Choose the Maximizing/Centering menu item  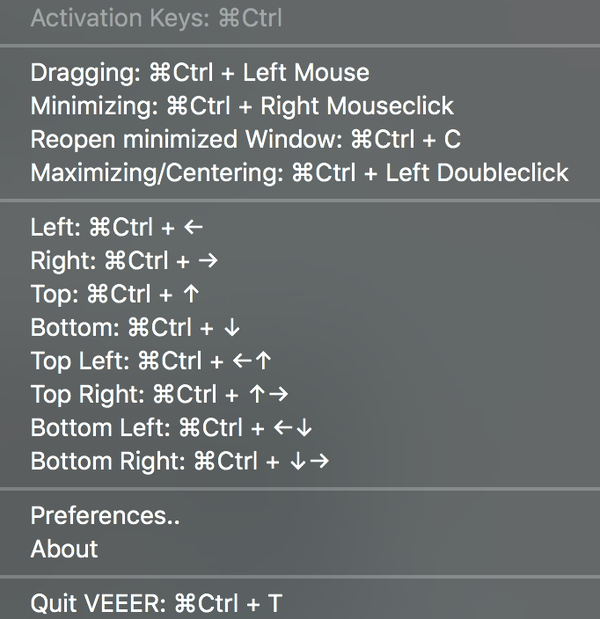coord(299,172)
